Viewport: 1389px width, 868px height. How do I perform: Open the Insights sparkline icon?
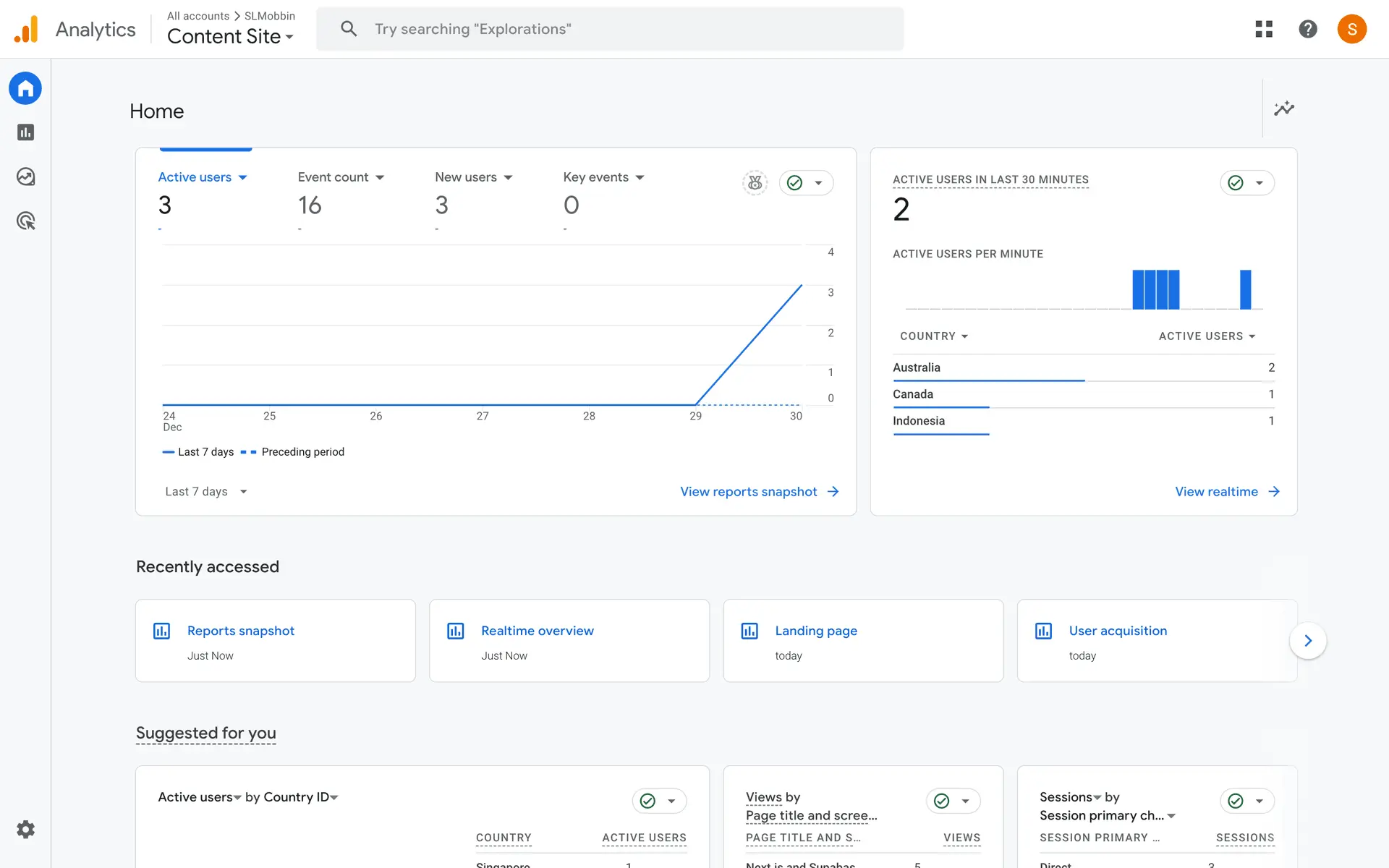click(x=1283, y=109)
